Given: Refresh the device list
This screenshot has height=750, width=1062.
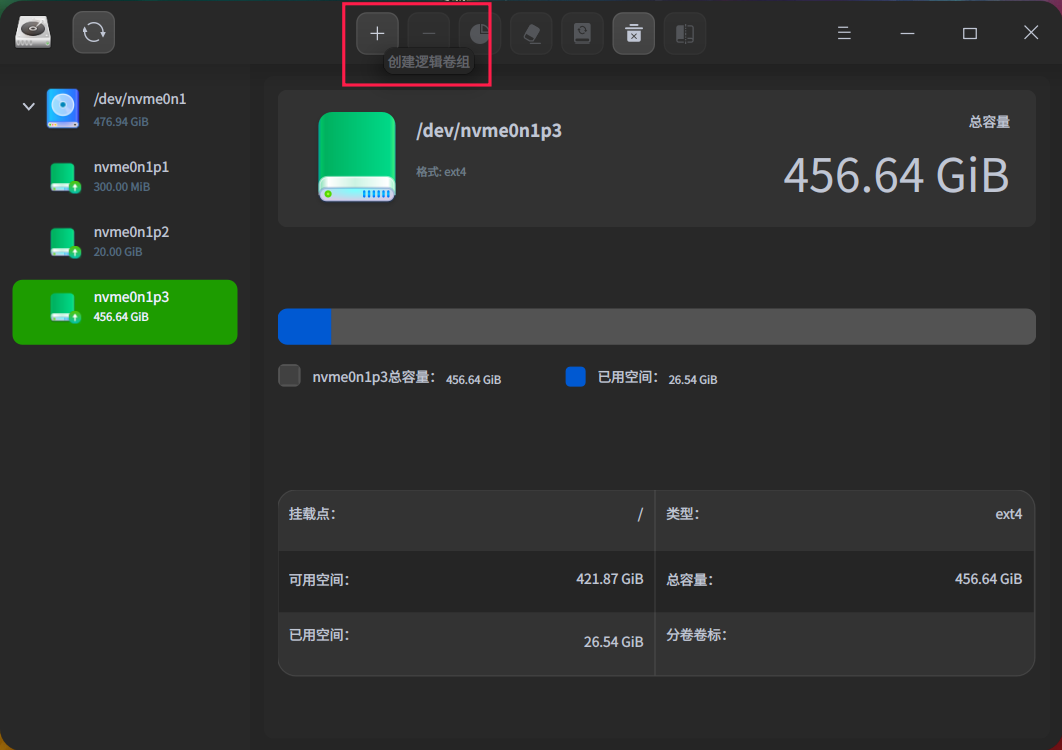Looking at the screenshot, I should (93, 32).
